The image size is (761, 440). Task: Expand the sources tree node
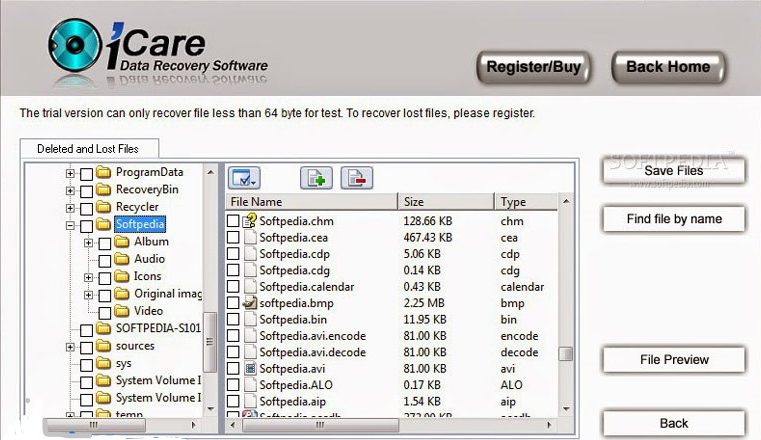tap(70, 347)
